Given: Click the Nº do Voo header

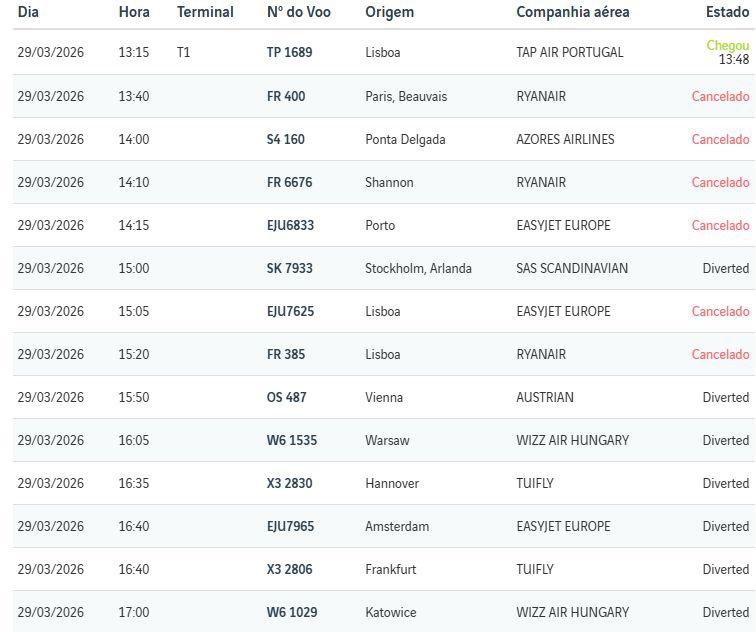Looking at the screenshot, I should coord(299,12).
